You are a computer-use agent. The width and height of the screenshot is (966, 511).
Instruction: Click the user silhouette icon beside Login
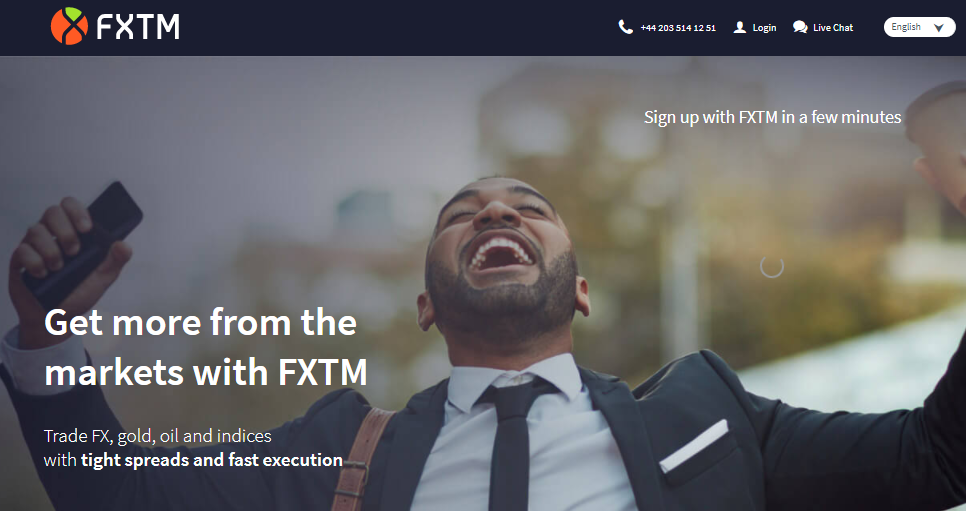739,27
